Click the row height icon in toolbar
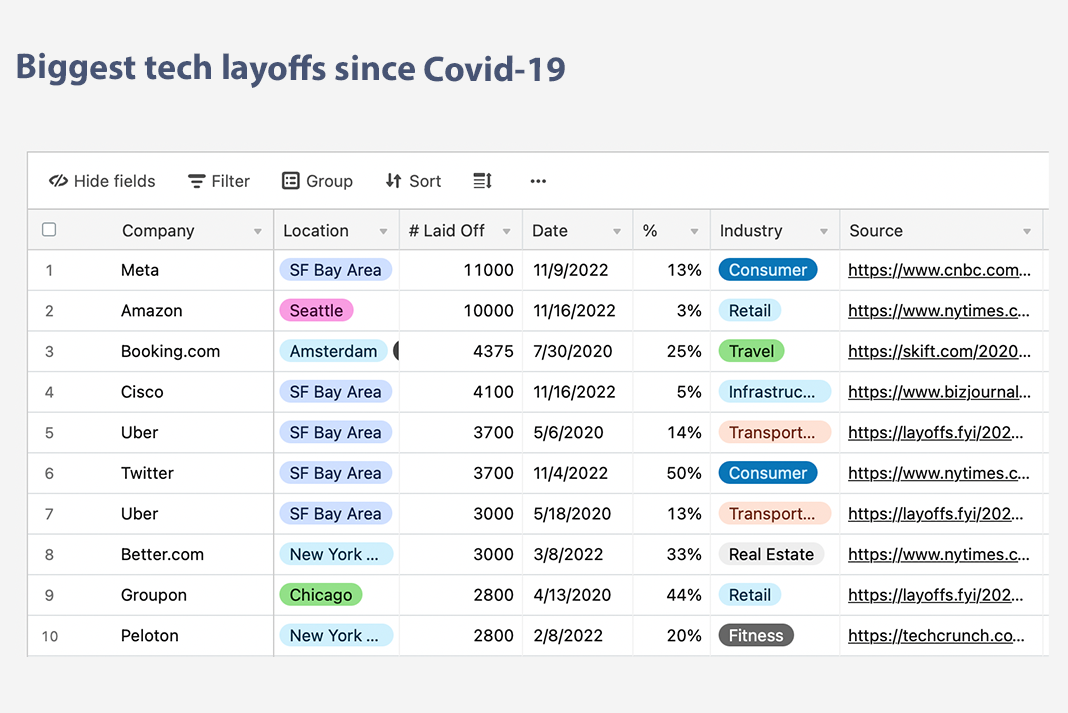This screenshot has width=1068, height=713. (482, 181)
